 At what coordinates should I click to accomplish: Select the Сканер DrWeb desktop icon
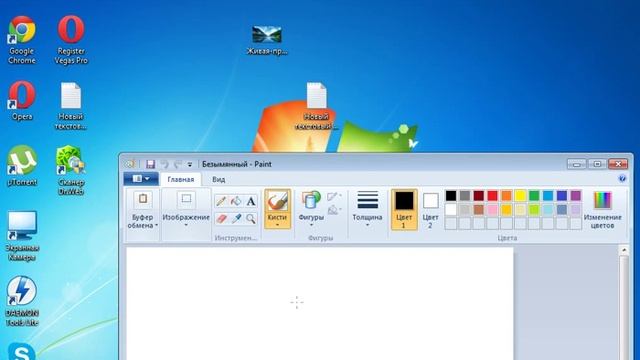pyautogui.click(x=71, y=170)
